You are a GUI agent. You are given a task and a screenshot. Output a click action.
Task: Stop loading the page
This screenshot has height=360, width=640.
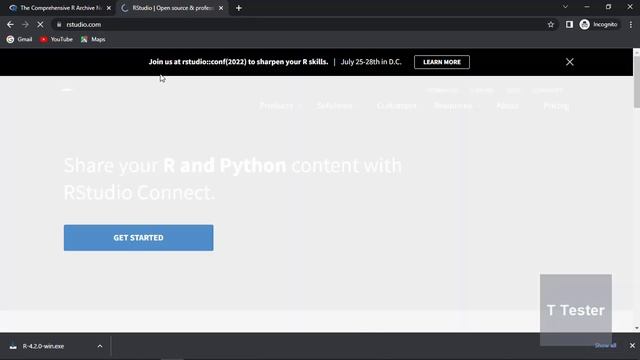coord(40,24)
